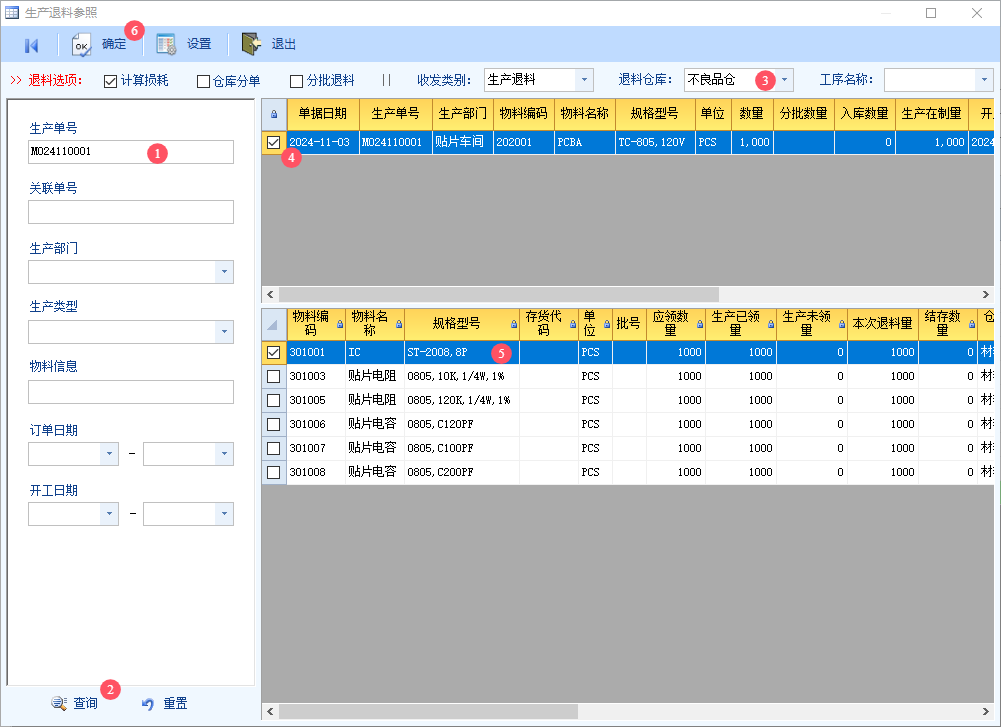Viewport: 1001px width, 727px height.
Task: Click upper grid scroll left arrow
Action: (x=270, y=294)
